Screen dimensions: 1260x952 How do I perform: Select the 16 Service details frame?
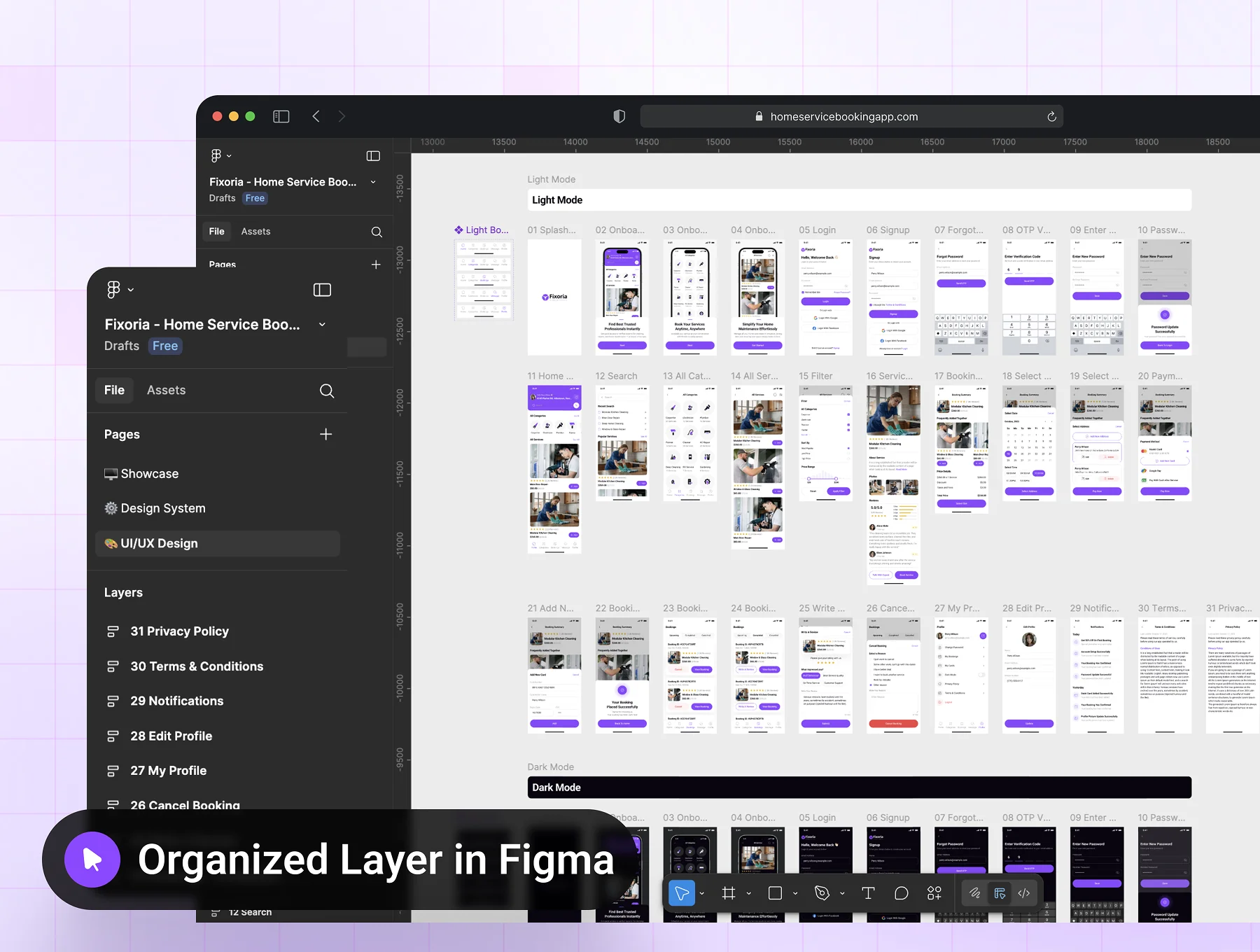pos(893,485)
